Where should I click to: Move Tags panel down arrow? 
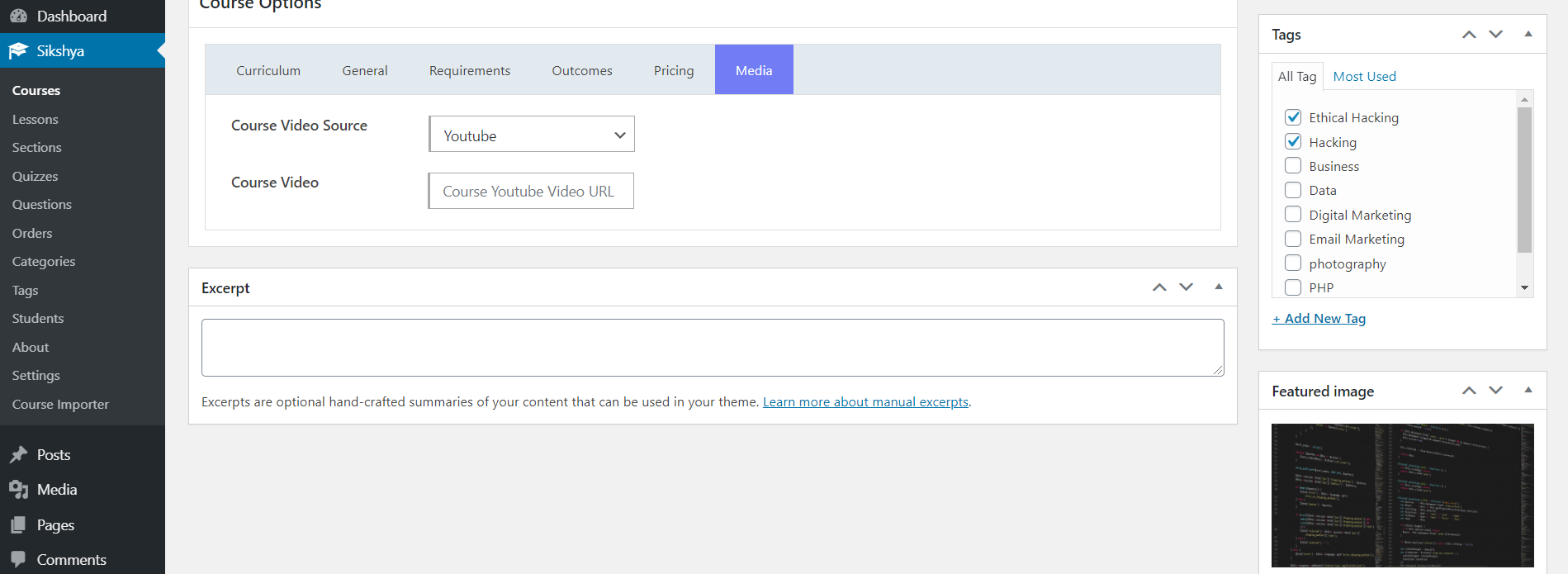(x=1496, y=35)
